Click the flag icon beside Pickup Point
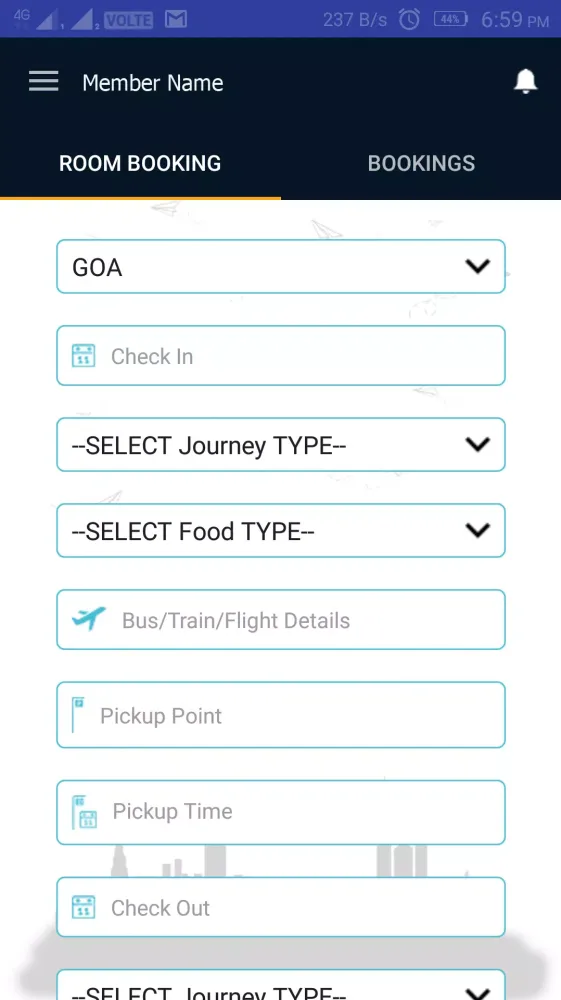This screenshot has height=1000, width=561. 78,714
